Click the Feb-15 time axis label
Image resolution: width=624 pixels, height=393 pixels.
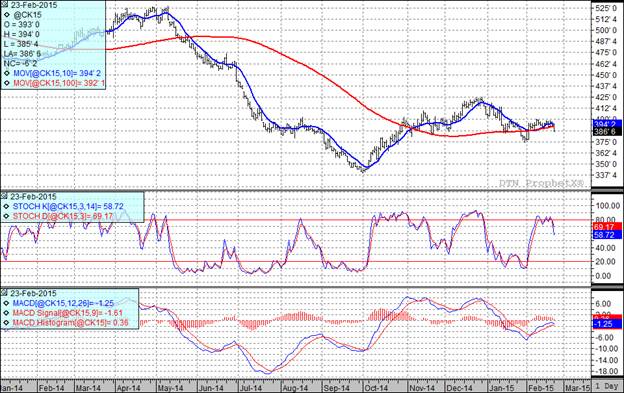point(541,387)
